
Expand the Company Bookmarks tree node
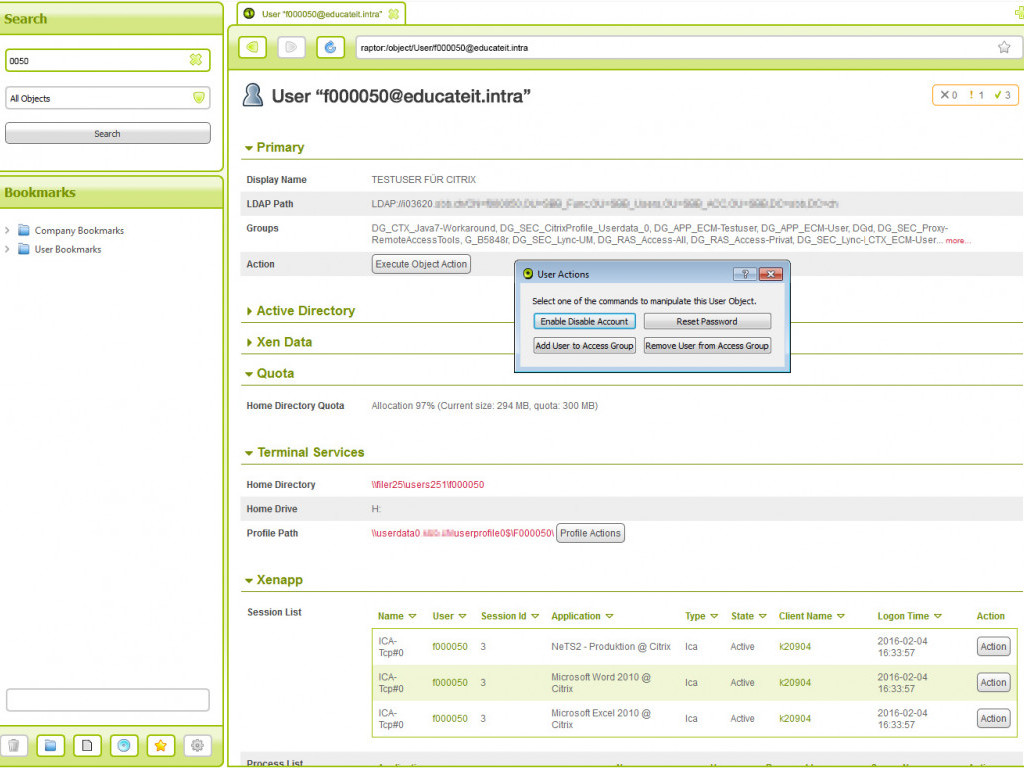[8, 231]
